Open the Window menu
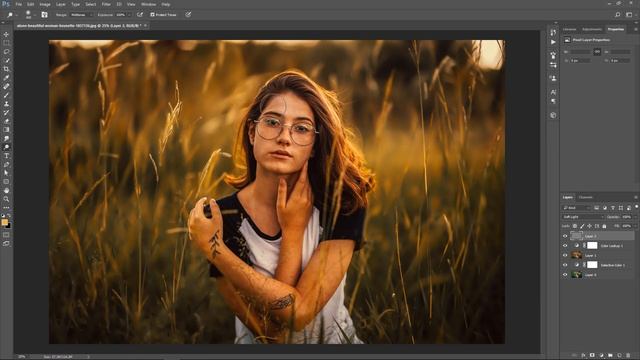Viewport: 640px width, 360px height. [148, 4]
